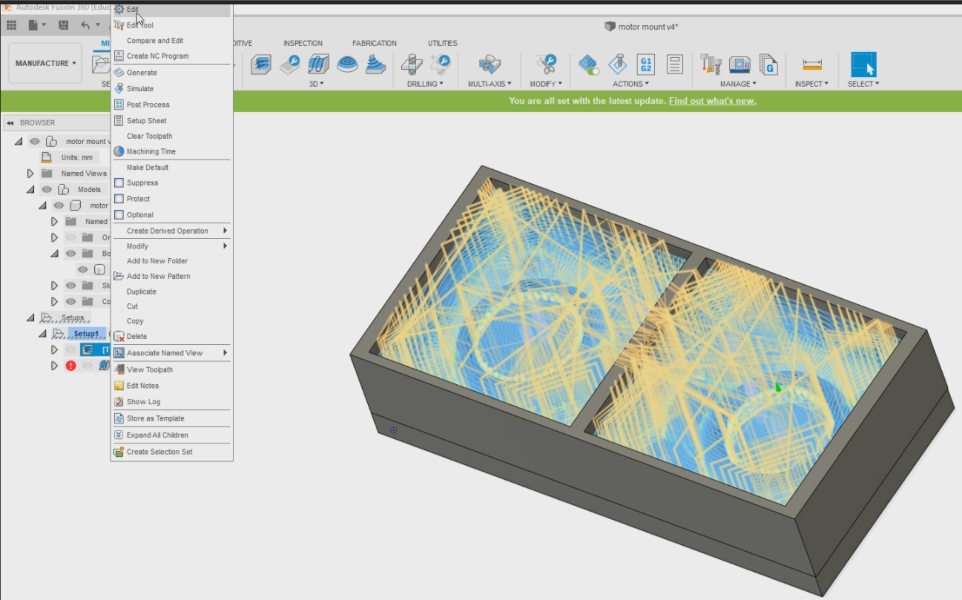Choose Duplicate in the context menu
962x600 pixels.
[x=171, y=291]
